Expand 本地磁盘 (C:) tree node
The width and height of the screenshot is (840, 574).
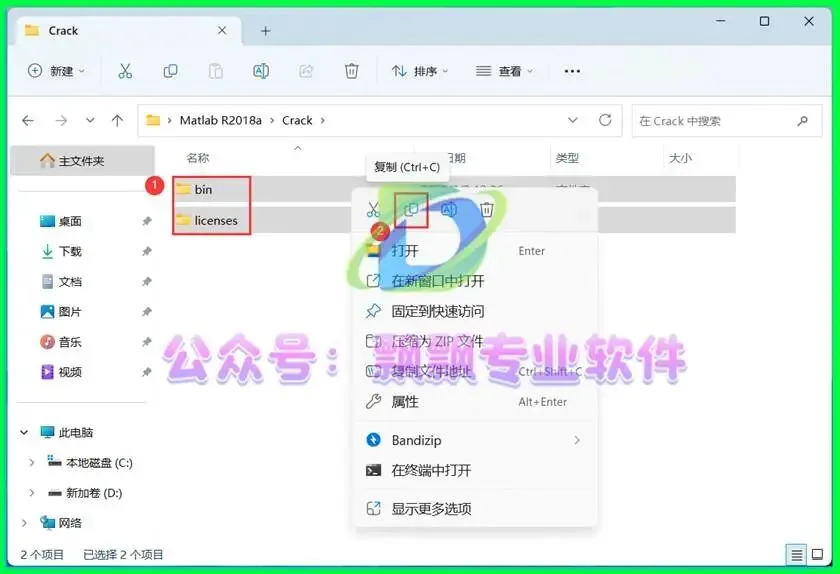[x=32, y=462]
